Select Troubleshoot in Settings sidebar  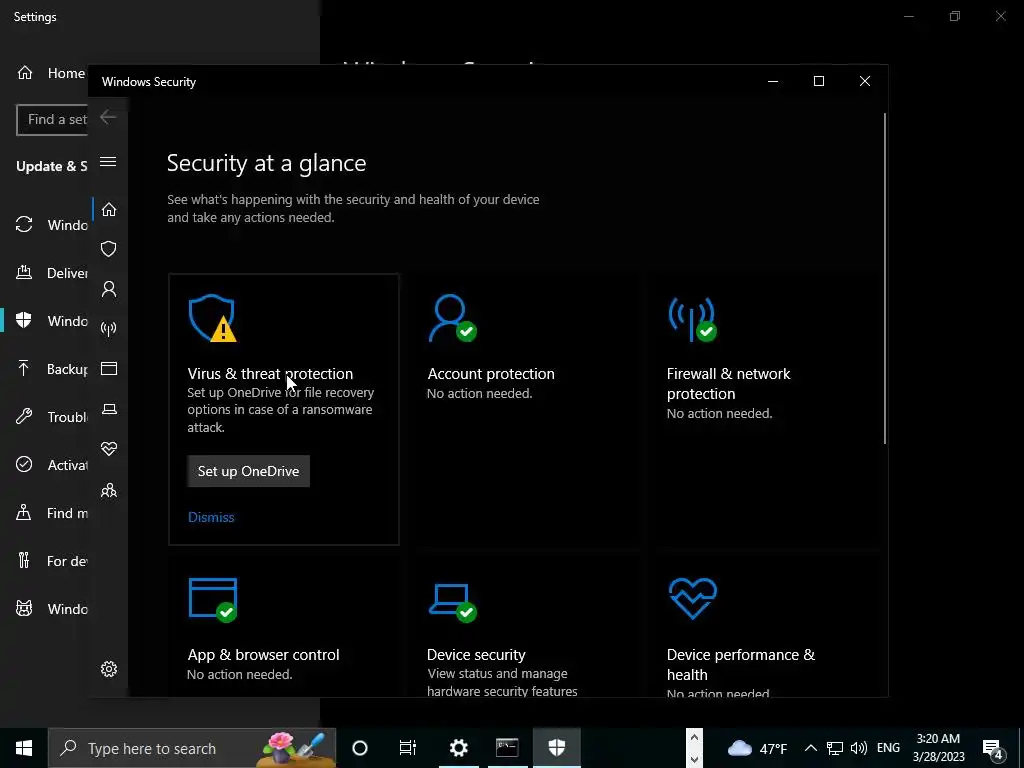click(x=51, y=417)
